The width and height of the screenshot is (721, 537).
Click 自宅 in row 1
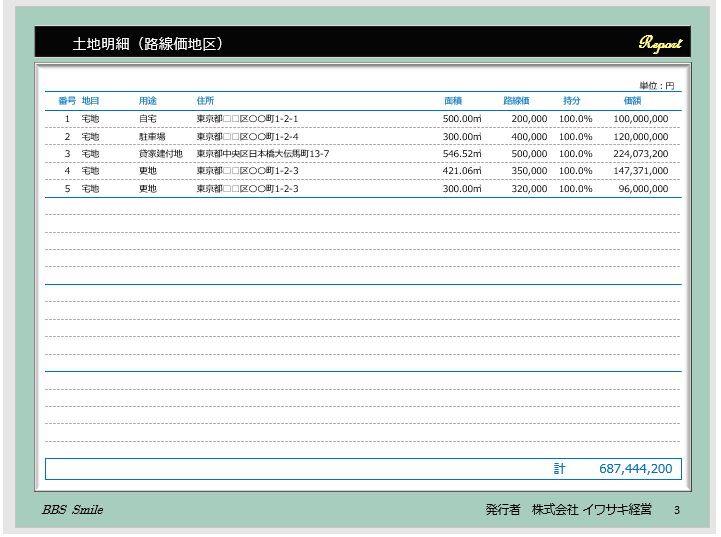click(148, 119)
